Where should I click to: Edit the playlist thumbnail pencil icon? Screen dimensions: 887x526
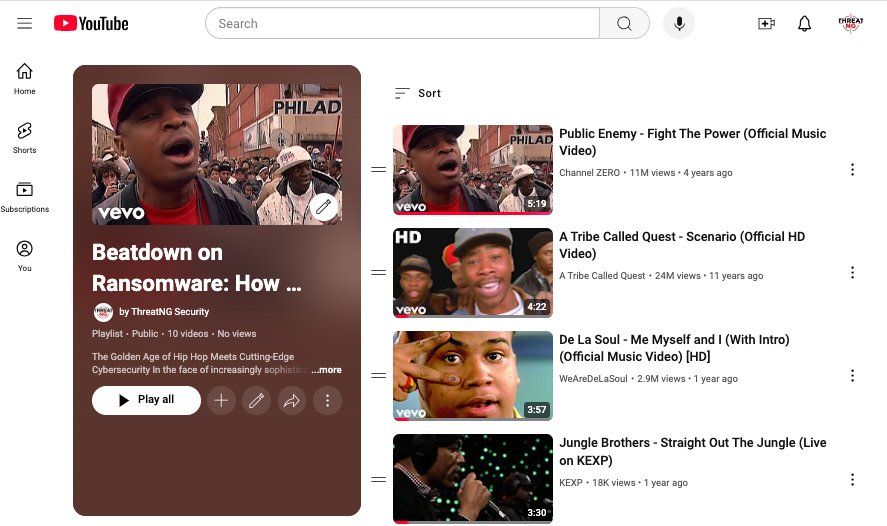point(324,207)
